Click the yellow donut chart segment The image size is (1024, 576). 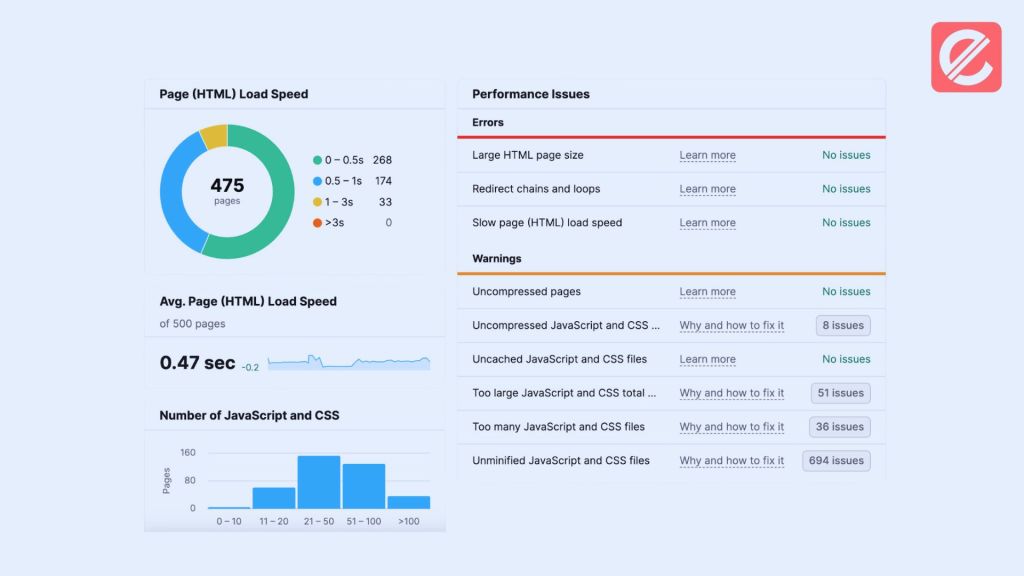(215, 136)
